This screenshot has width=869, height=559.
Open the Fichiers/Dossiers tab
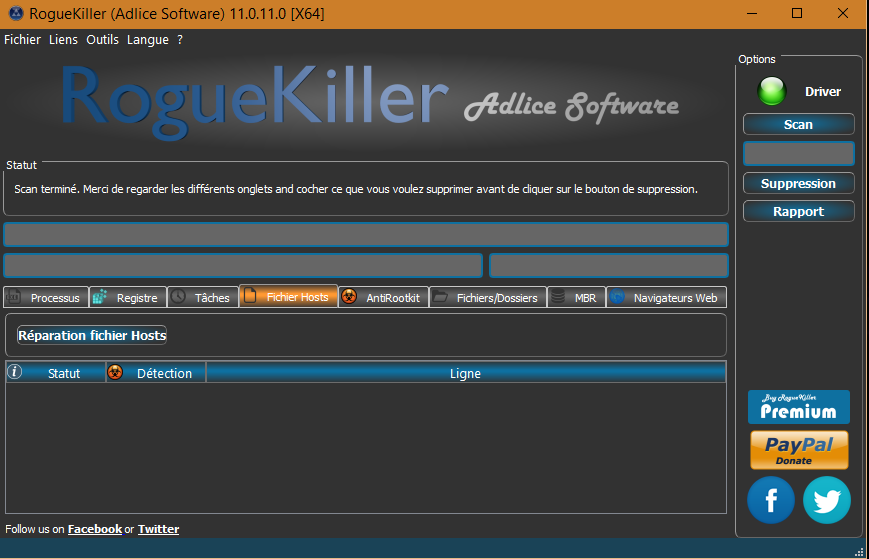488,298
